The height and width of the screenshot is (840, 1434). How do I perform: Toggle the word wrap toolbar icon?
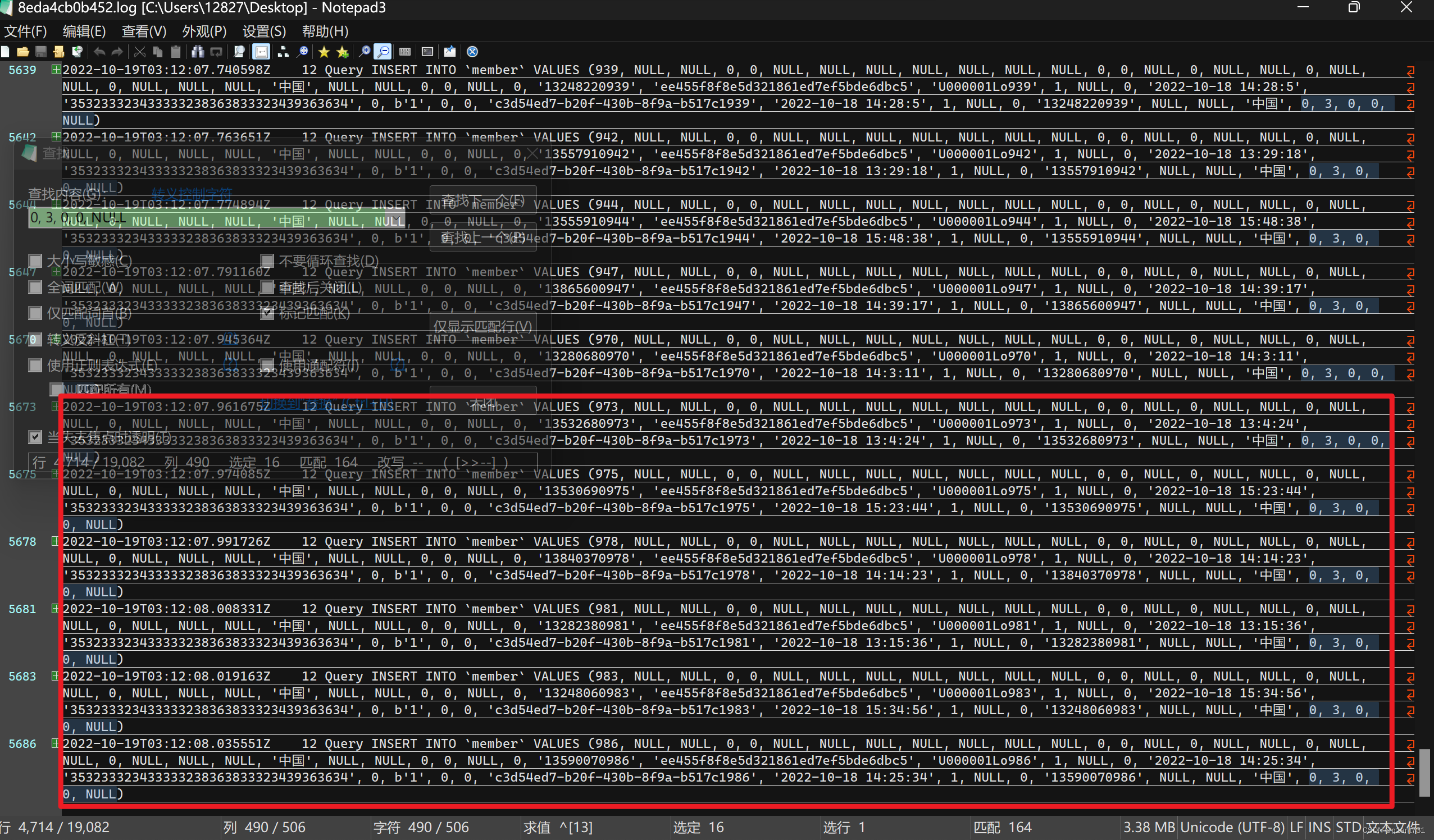[x=261, y=52]
